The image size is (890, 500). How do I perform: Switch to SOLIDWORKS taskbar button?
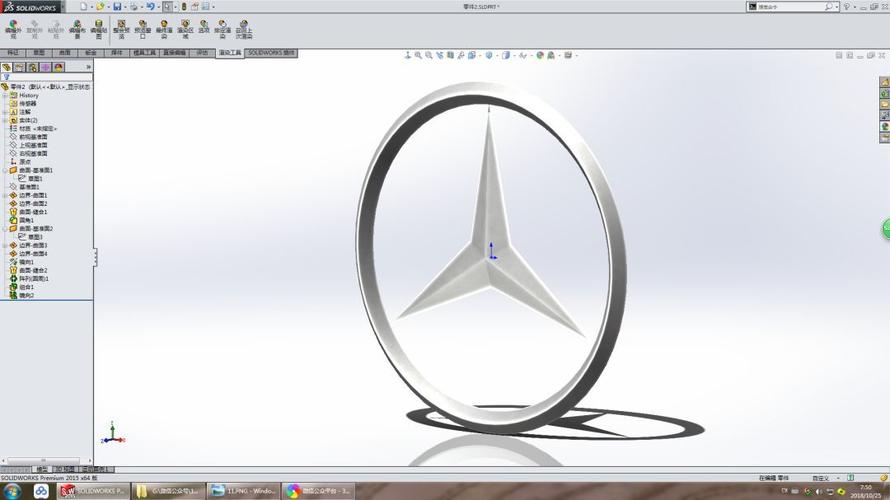94,491
